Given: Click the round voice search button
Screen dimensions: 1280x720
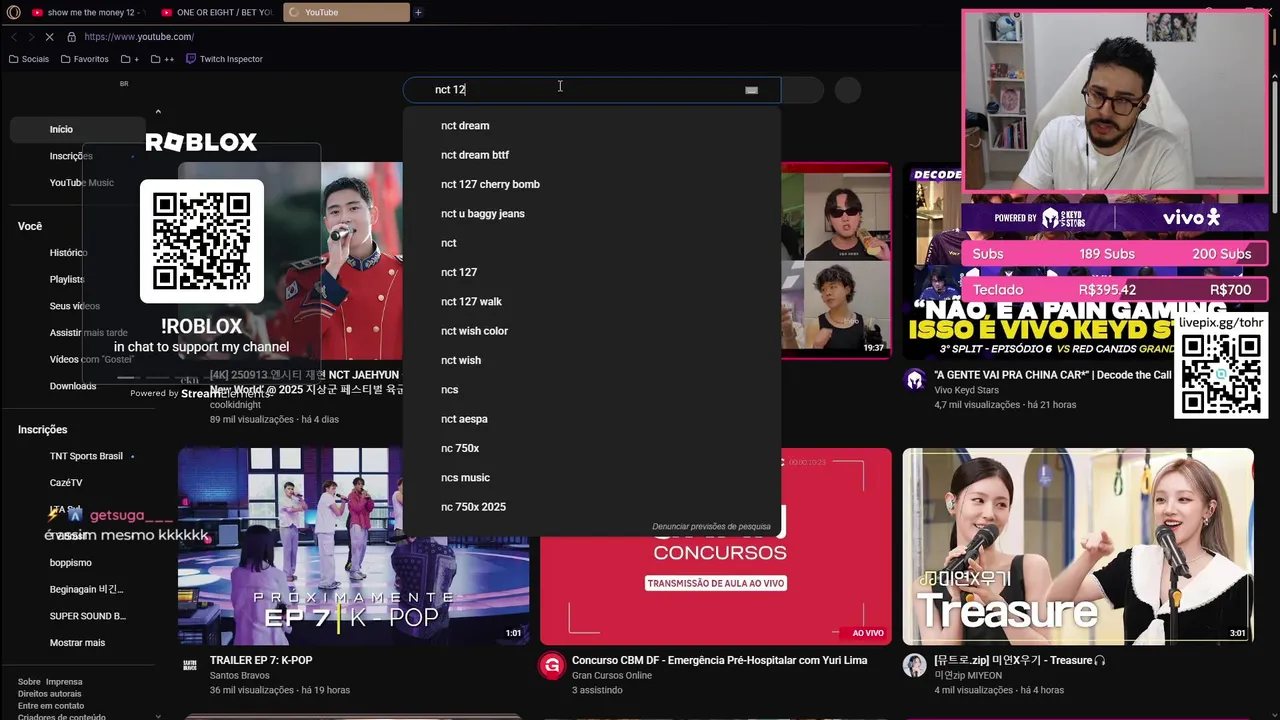Looking at the screenshot, I should pos(848,90).
